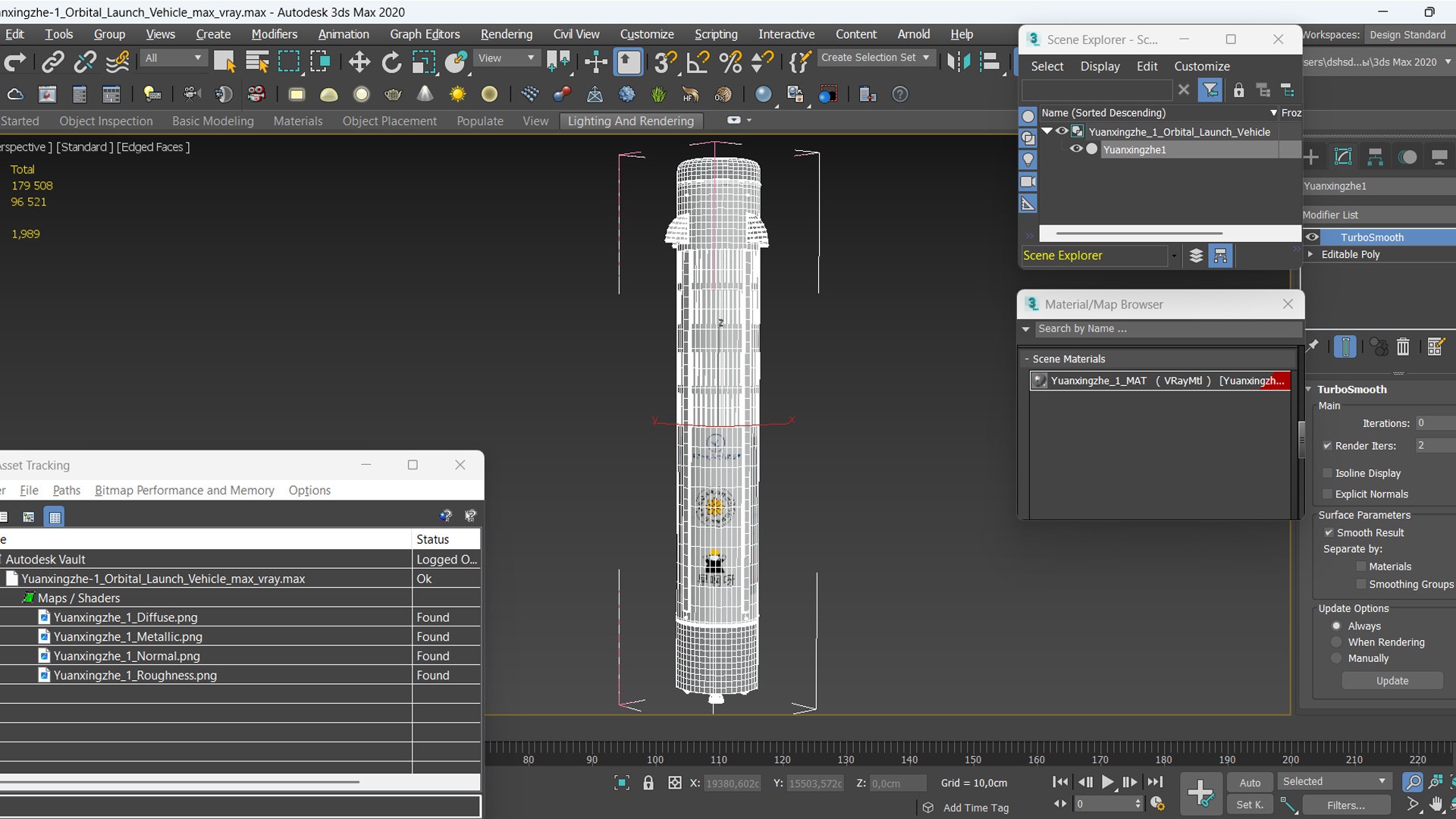The height and width of the screenshot is (819, 1456).
Task: Open the Hierarchy command panel tab
Action: coord(1375,157)
